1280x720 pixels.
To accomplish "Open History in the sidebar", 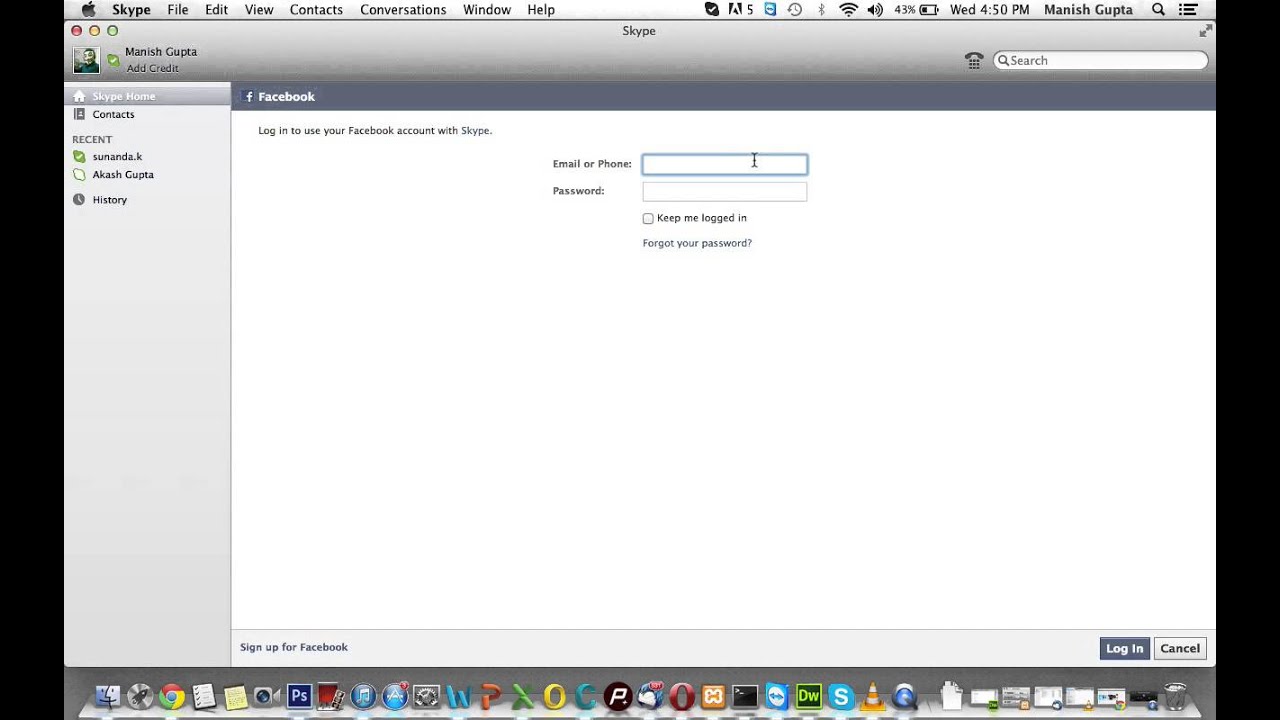I will [x=147, y=200].
